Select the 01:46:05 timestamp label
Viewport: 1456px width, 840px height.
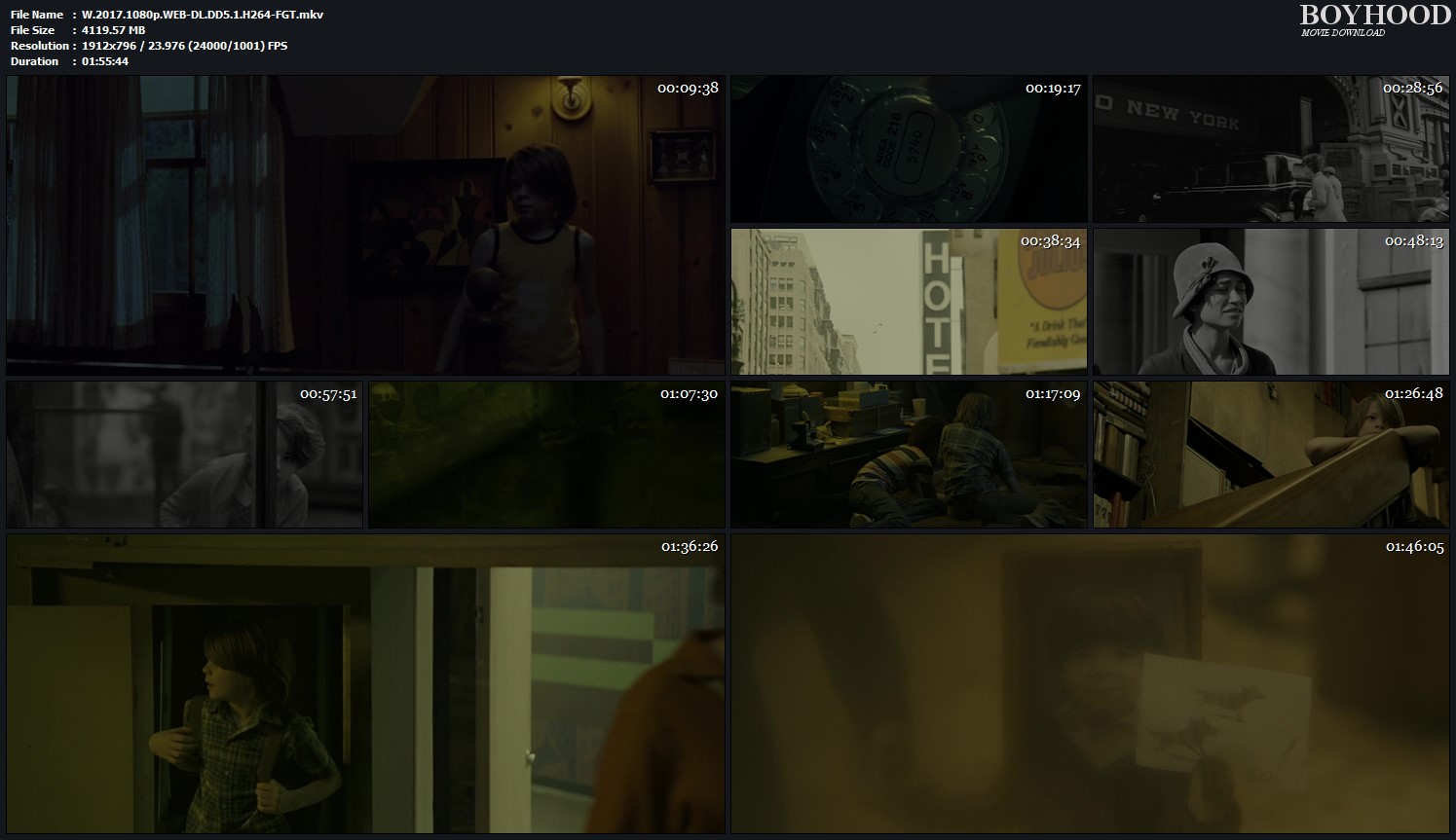[x=1414, y=547]
